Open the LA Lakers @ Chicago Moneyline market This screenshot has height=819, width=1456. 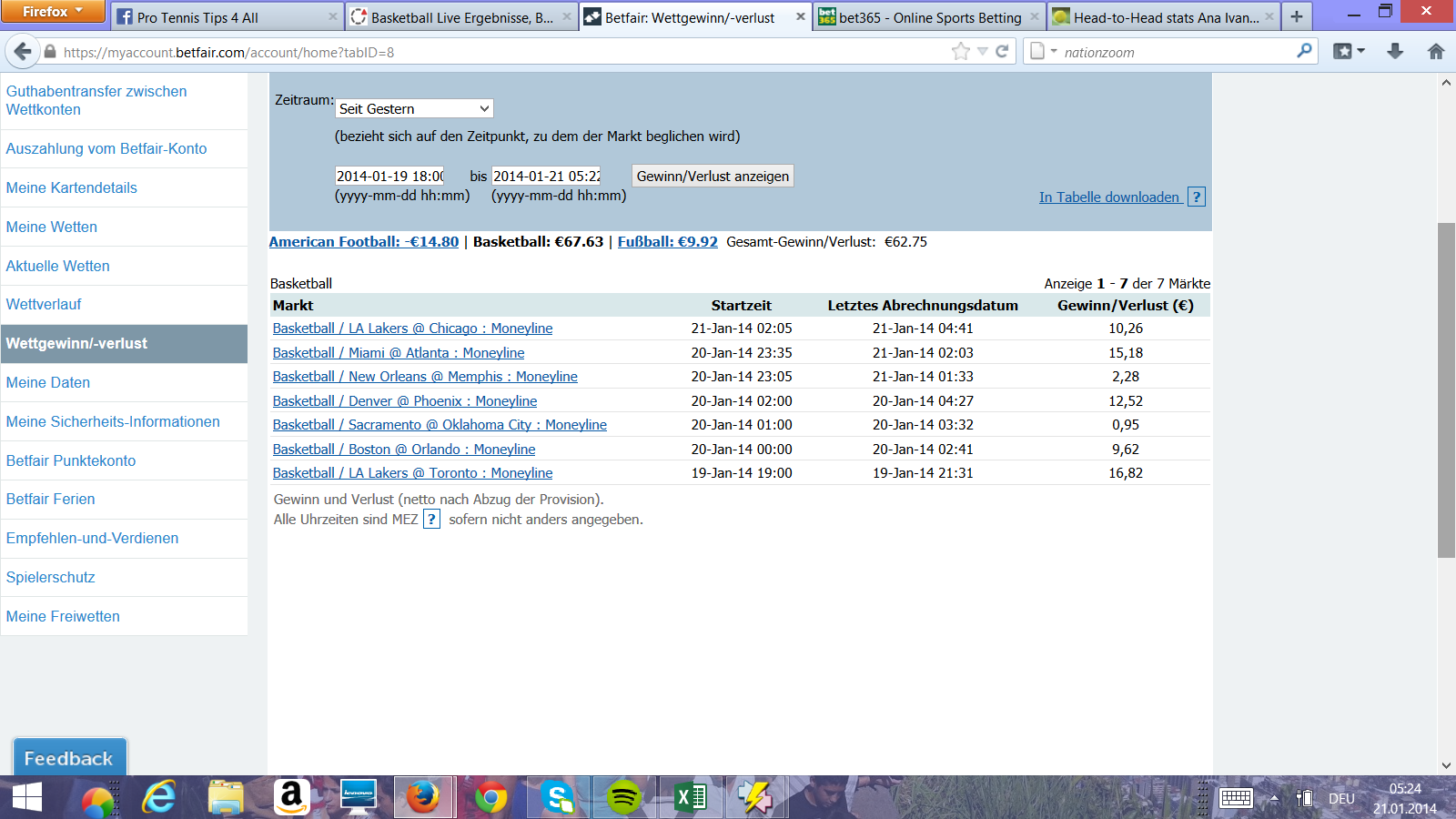coord(413,329)
